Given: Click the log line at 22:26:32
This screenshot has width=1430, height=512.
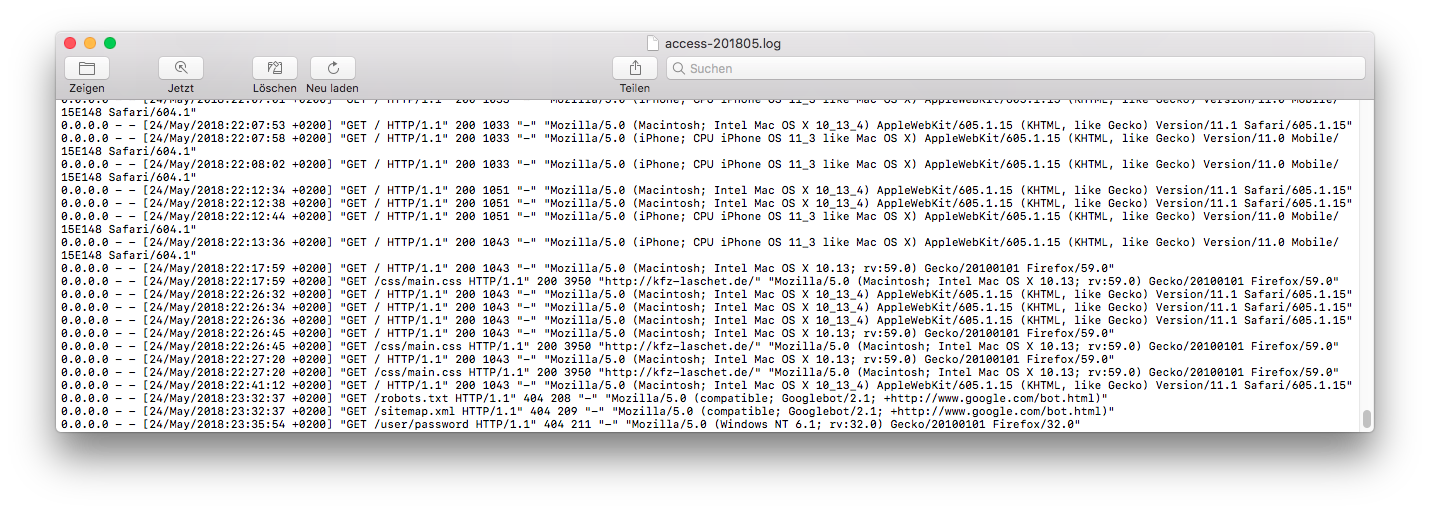Looking at the screenshot, I should point(706,294).
